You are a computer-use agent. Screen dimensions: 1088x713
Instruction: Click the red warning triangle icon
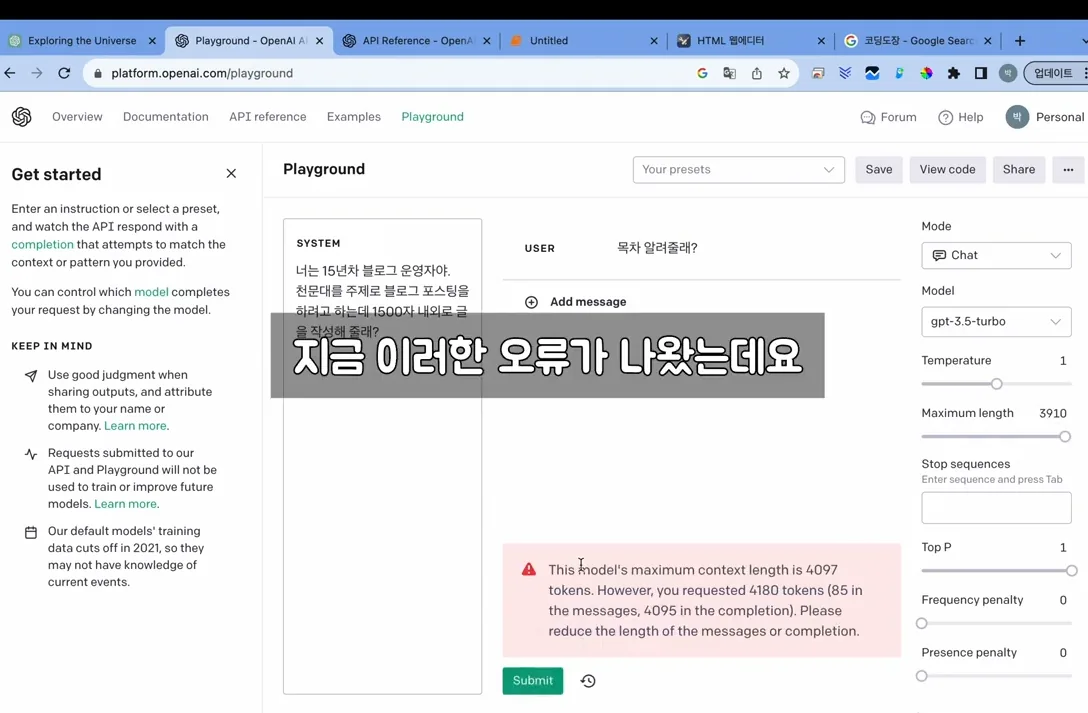[x=529, y=569]
